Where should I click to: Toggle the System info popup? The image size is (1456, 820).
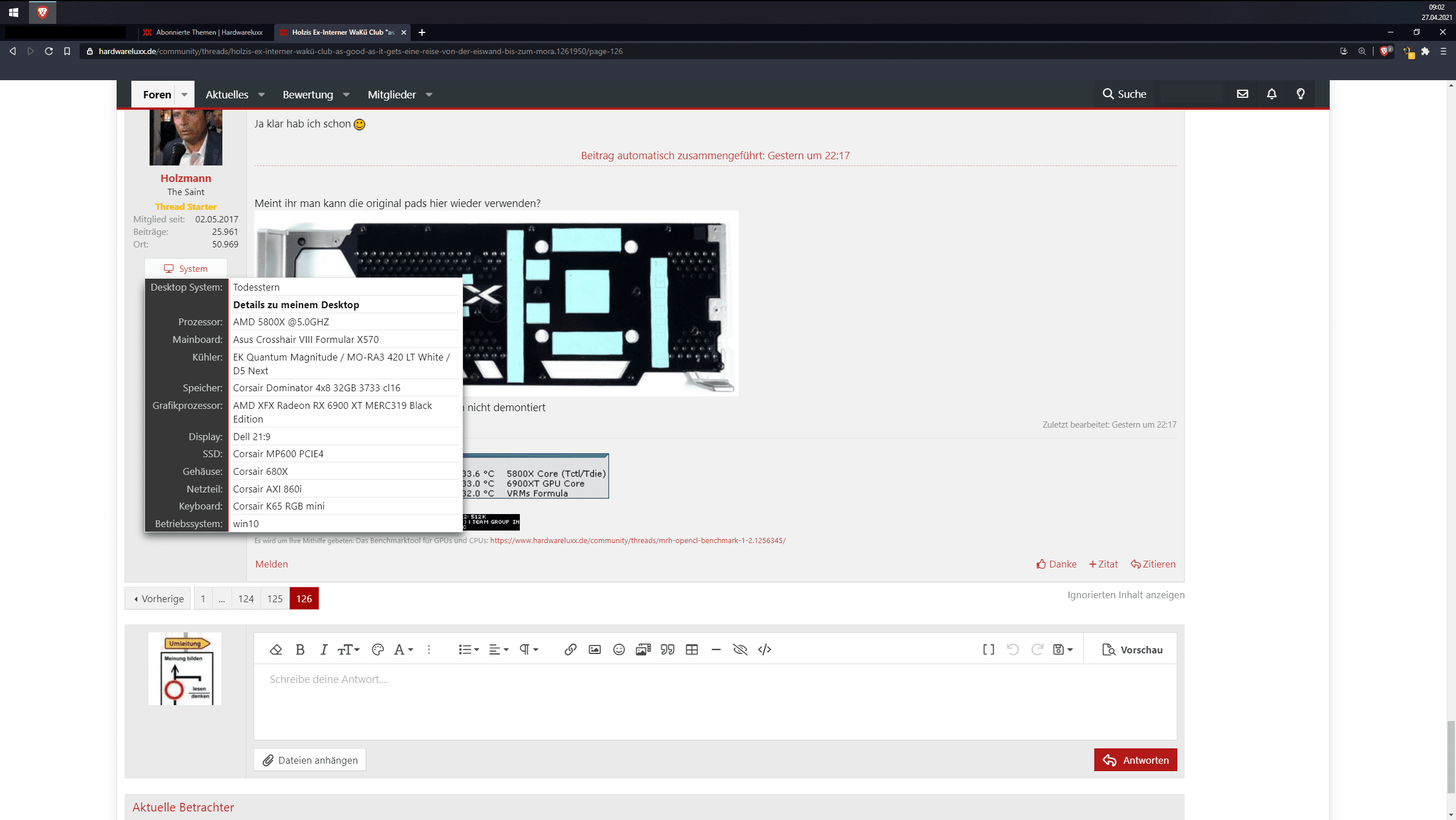(x=186, y=268)
